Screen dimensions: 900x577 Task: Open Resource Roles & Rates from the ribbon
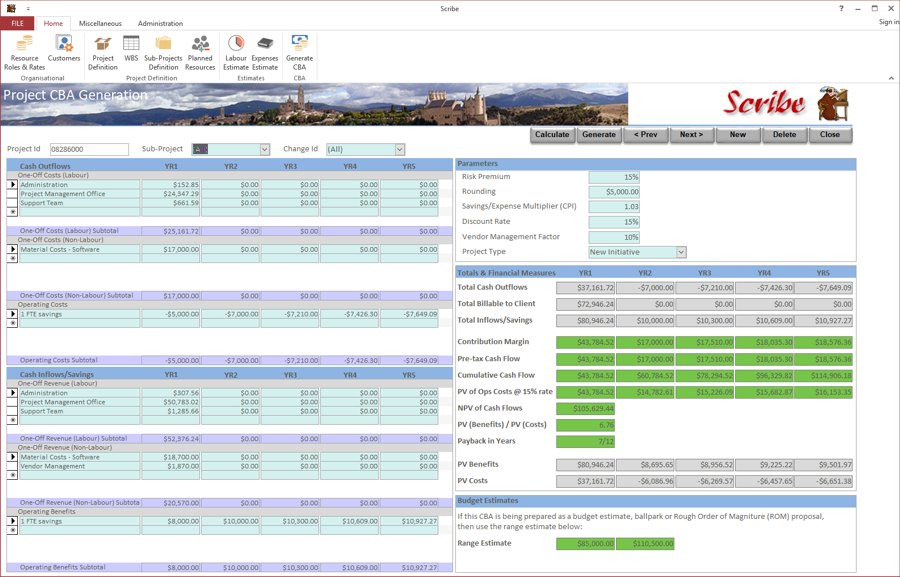tap(24, 53)
